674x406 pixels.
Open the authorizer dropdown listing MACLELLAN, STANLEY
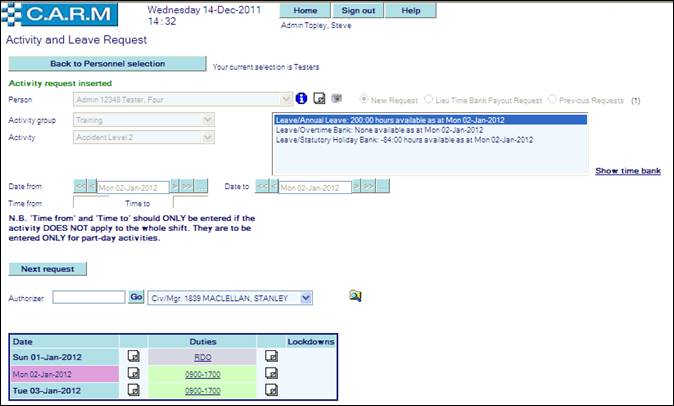(x=306, y=298)
